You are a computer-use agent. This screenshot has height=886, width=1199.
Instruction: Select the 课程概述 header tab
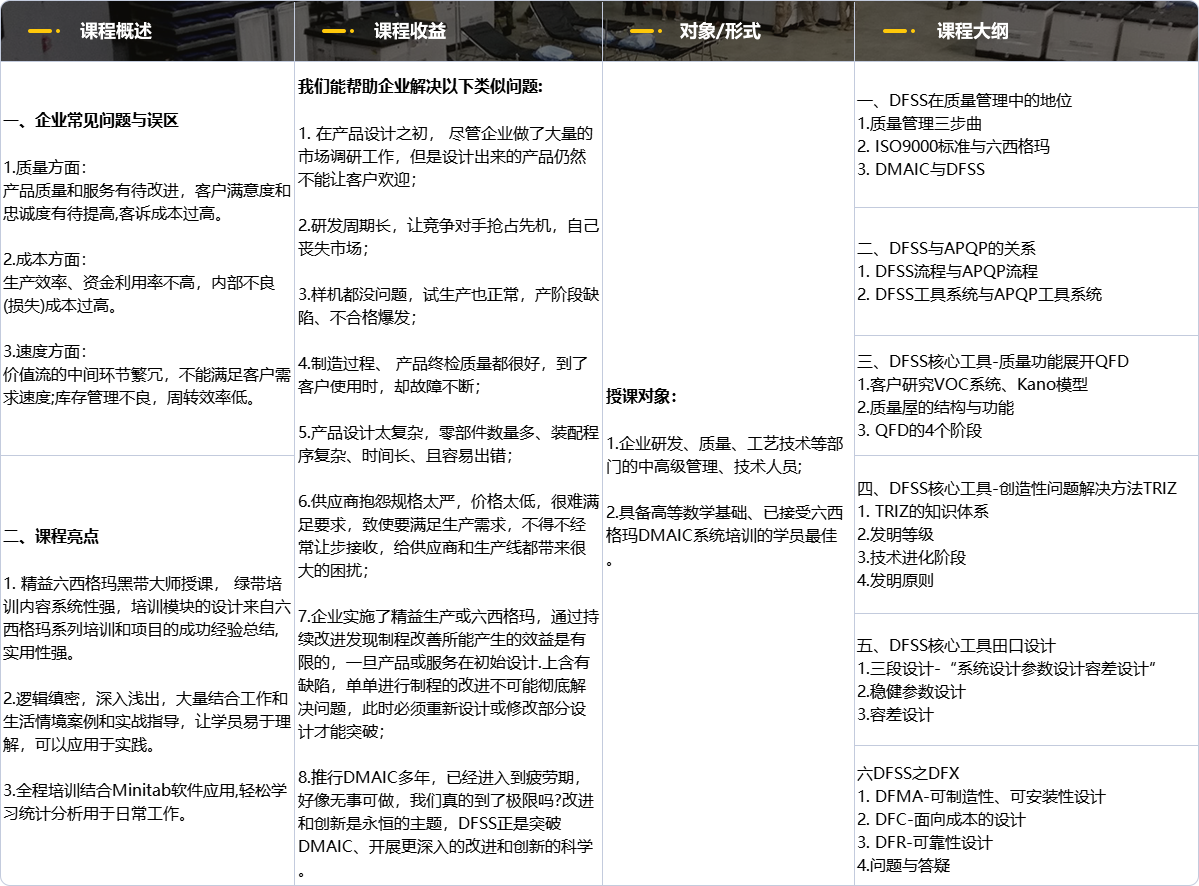tap(115, 31)
